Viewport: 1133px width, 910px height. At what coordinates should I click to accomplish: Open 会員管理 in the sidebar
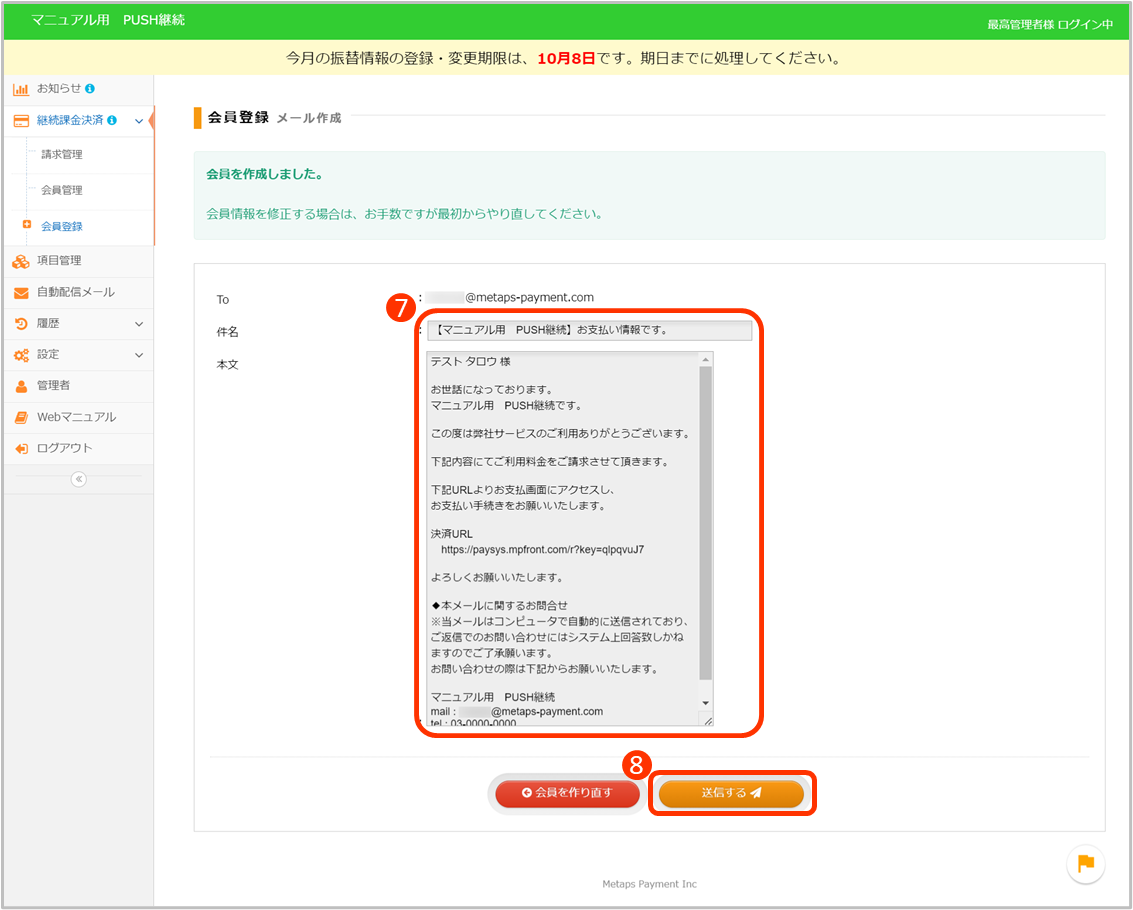pos(62,190)
